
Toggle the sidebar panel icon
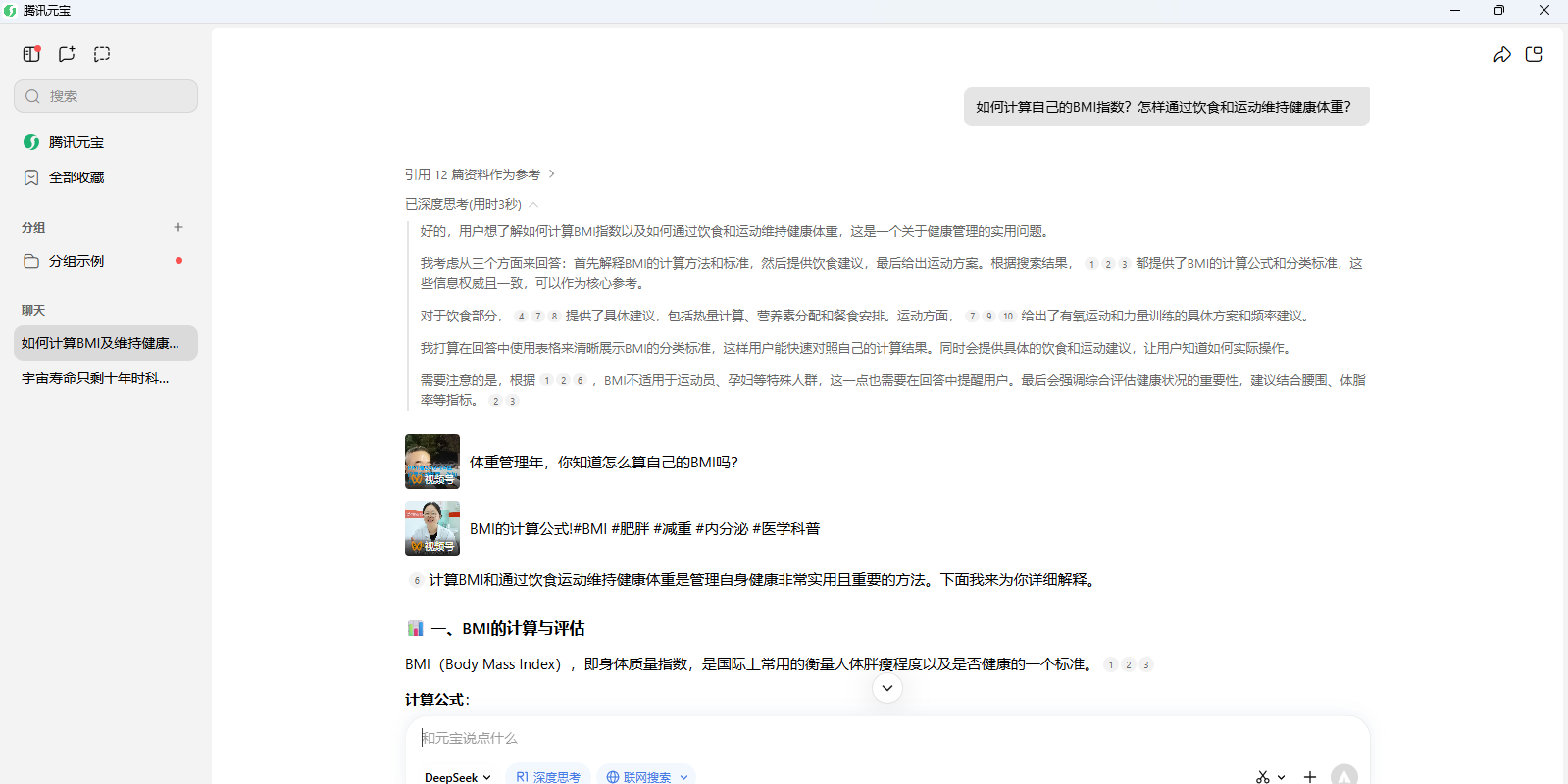coord(31,54)
